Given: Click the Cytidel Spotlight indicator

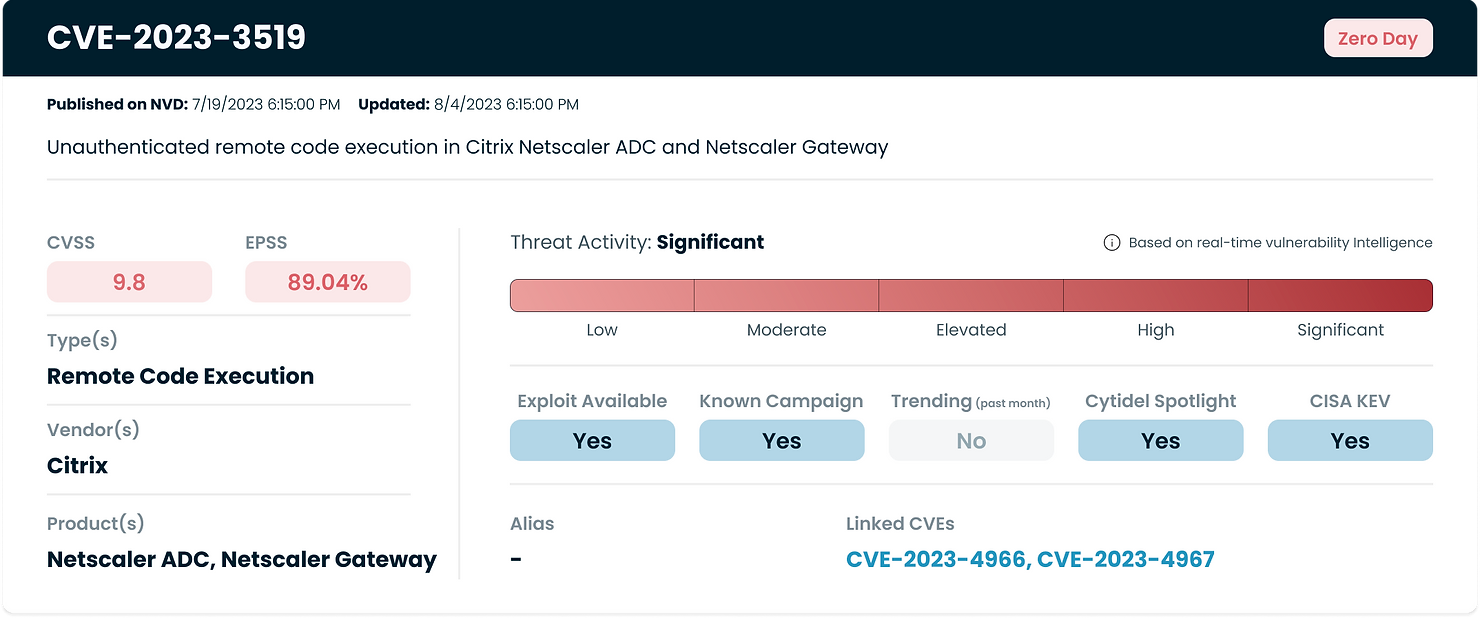Looking at the screenshot, I should pos(1160,440).
